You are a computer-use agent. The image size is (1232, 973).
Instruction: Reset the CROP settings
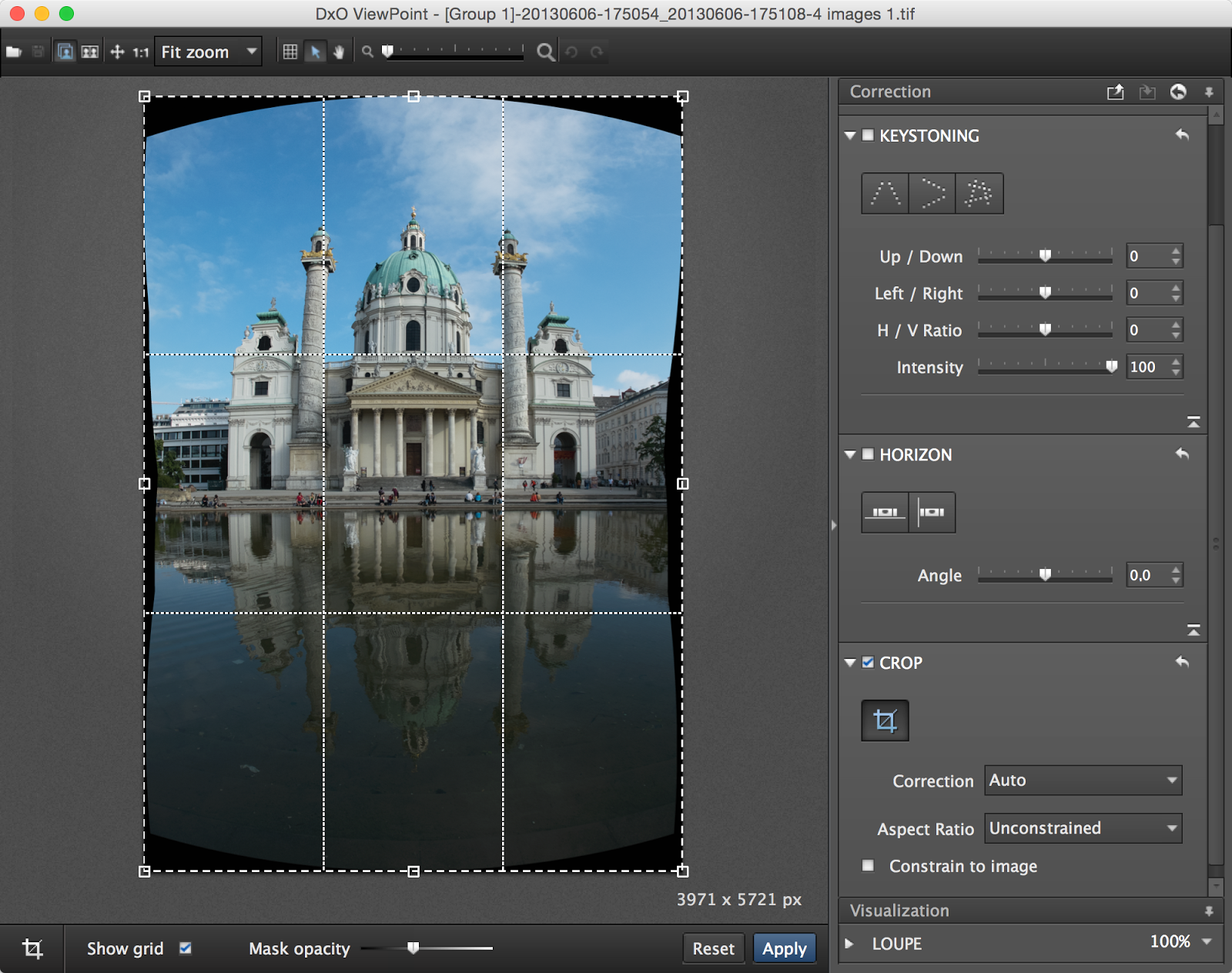[1183, 662]
